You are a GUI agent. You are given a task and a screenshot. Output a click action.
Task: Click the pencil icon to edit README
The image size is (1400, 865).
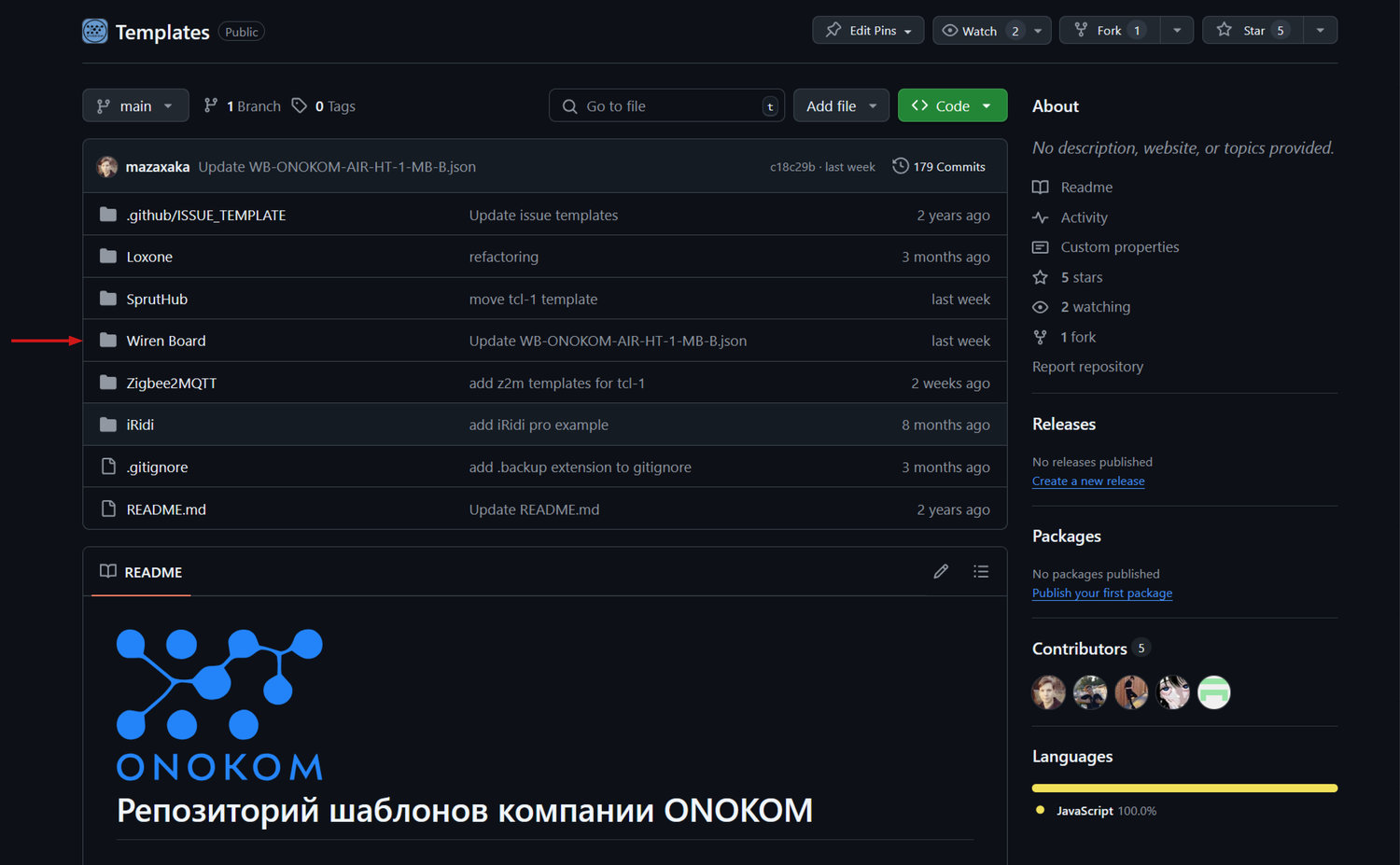click(941, 572)
